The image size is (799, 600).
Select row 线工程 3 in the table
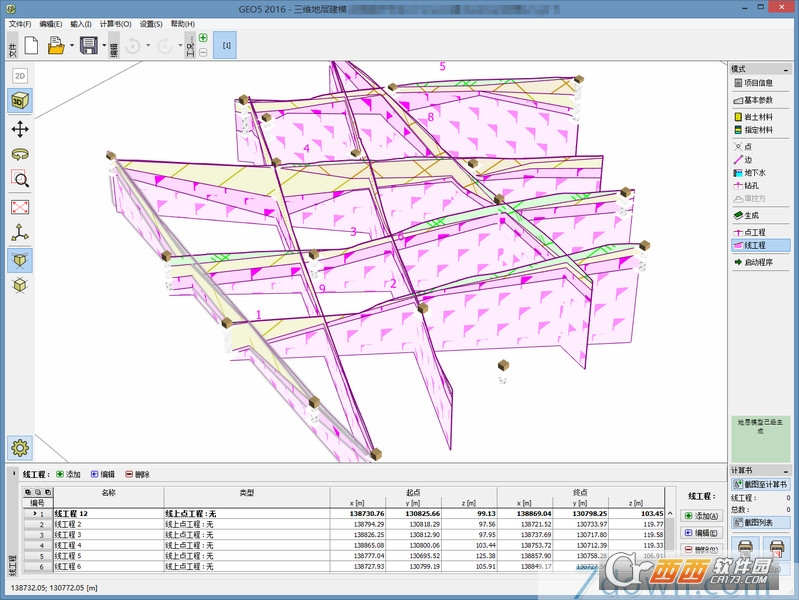(344, 535)
